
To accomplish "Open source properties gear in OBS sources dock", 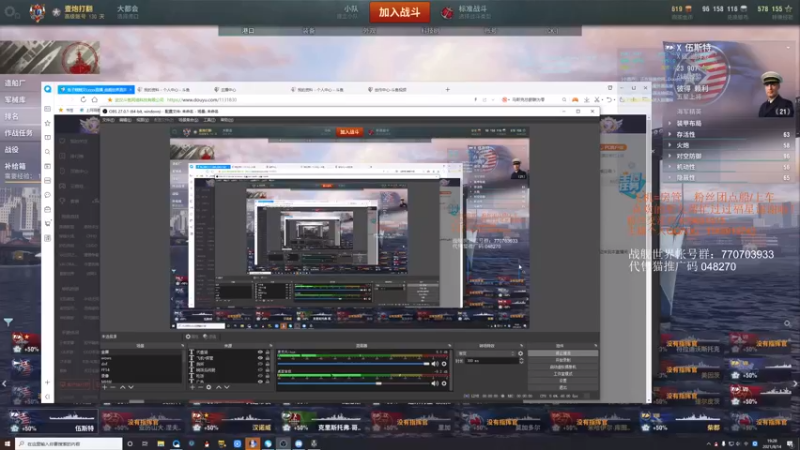I will point(209,387).
